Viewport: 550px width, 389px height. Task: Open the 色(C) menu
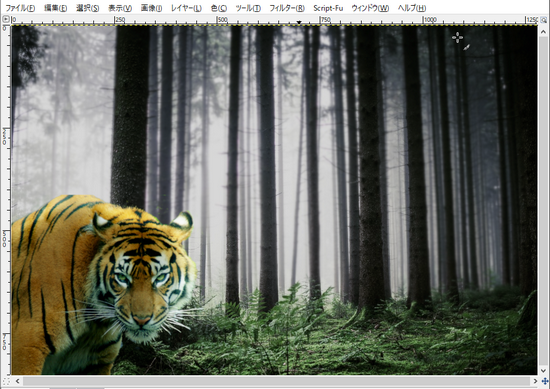pos(219,8)
